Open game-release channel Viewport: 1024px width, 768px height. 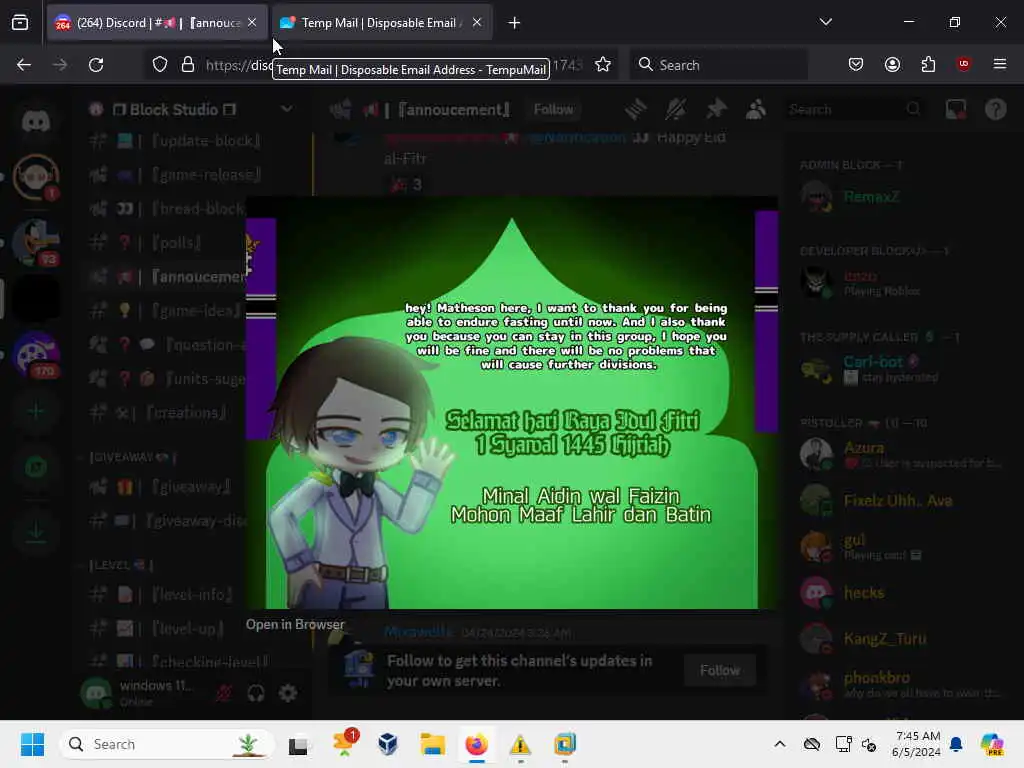click(174, 175)
